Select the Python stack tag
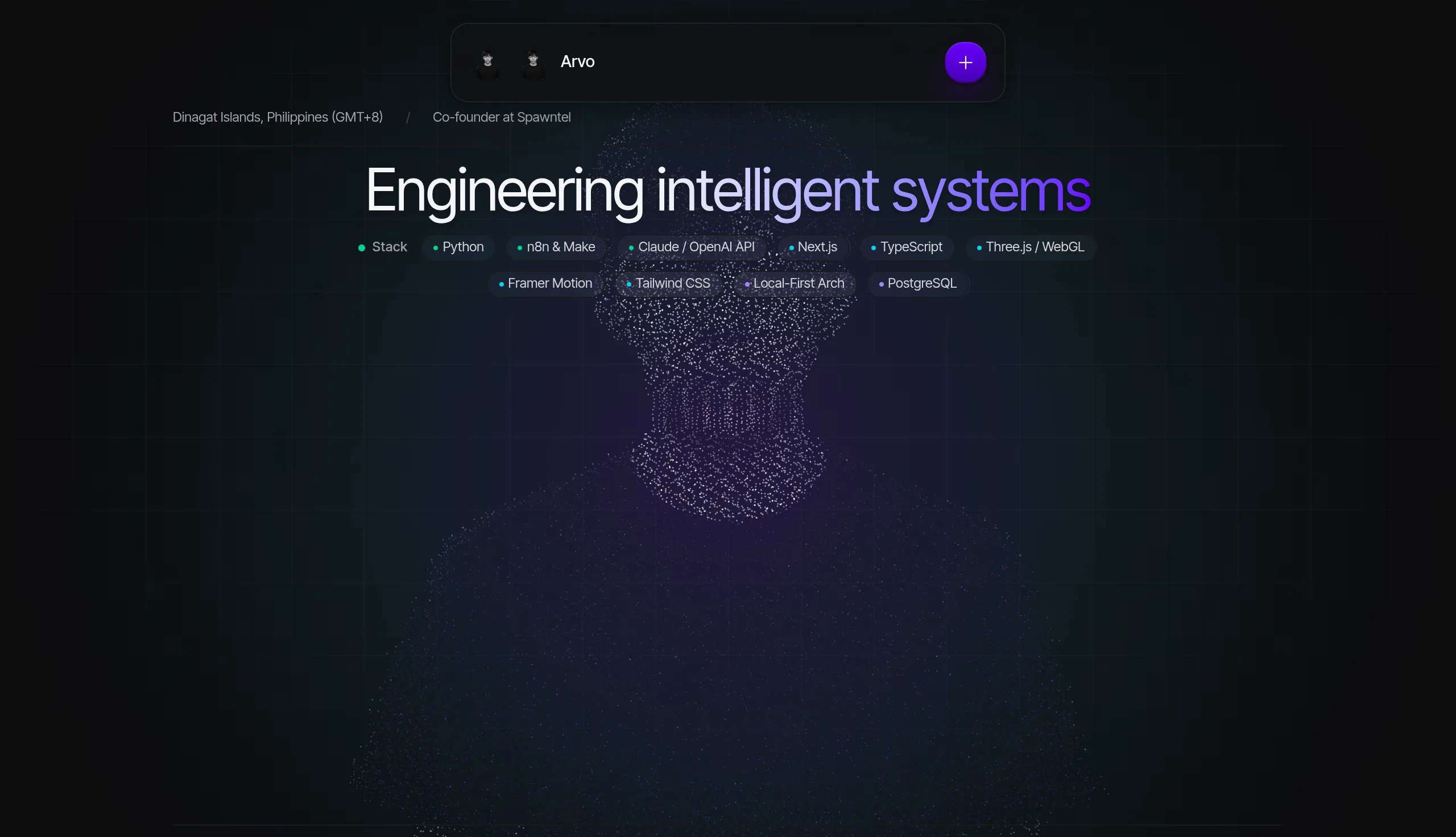1456x837 pixels. click(x=458, y=247)
